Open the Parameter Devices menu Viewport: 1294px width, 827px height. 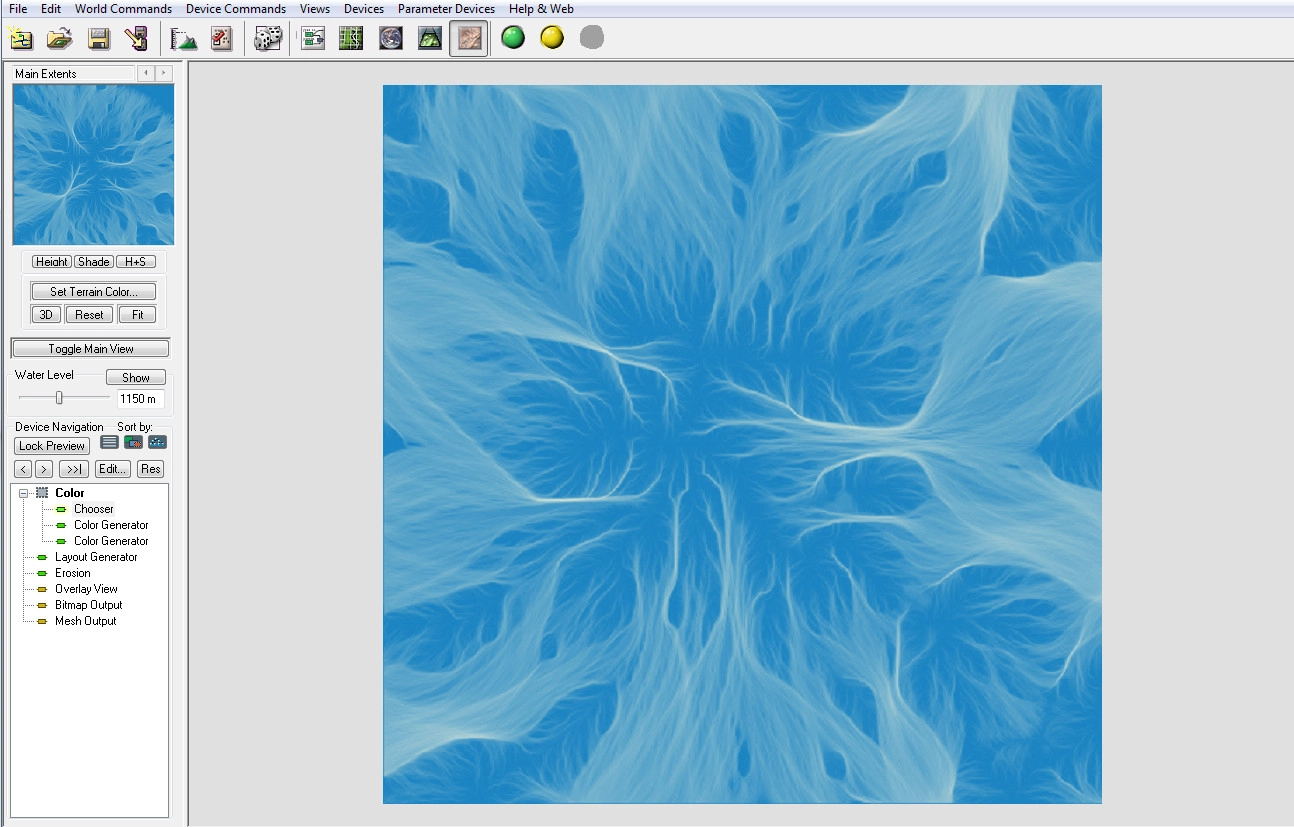[446, 9]
